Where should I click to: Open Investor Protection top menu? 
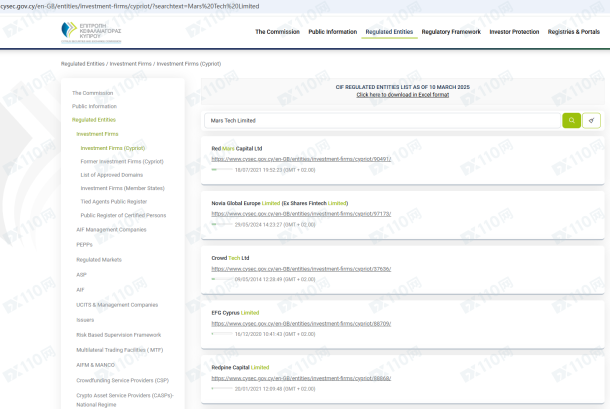click(x=514, y=32)
